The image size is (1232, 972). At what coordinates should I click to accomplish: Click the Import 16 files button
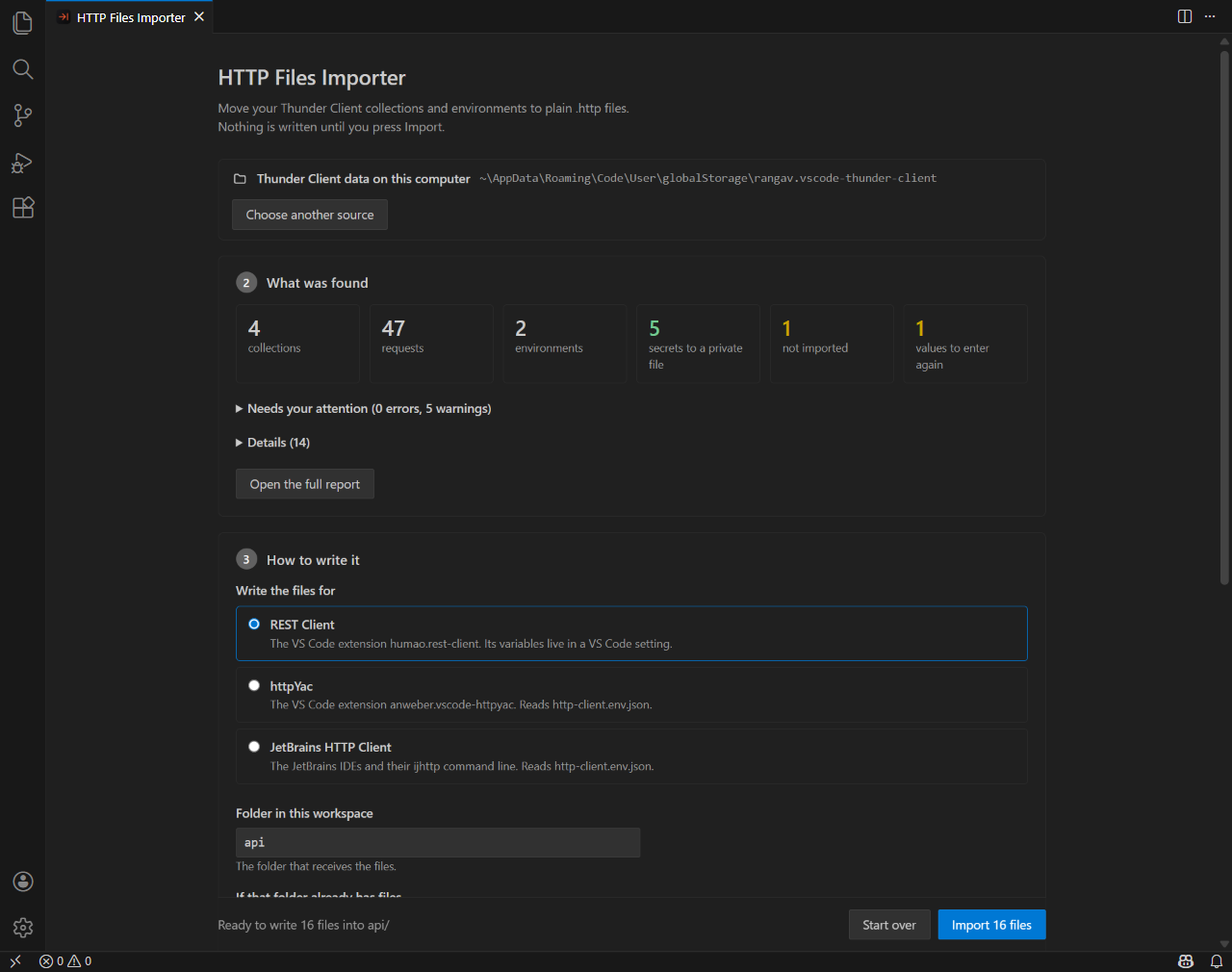pos(991,925)
